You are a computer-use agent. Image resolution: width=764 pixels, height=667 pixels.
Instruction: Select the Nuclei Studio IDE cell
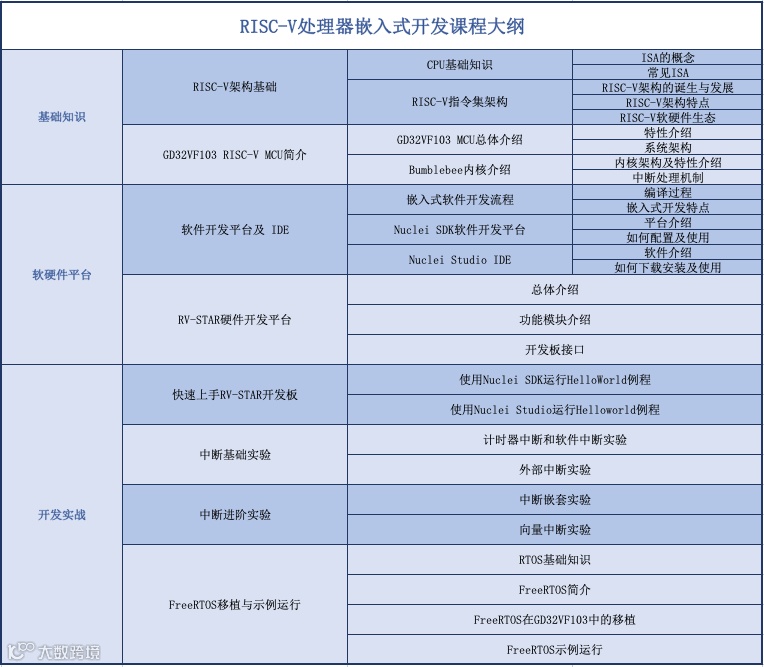click(459, 260)
